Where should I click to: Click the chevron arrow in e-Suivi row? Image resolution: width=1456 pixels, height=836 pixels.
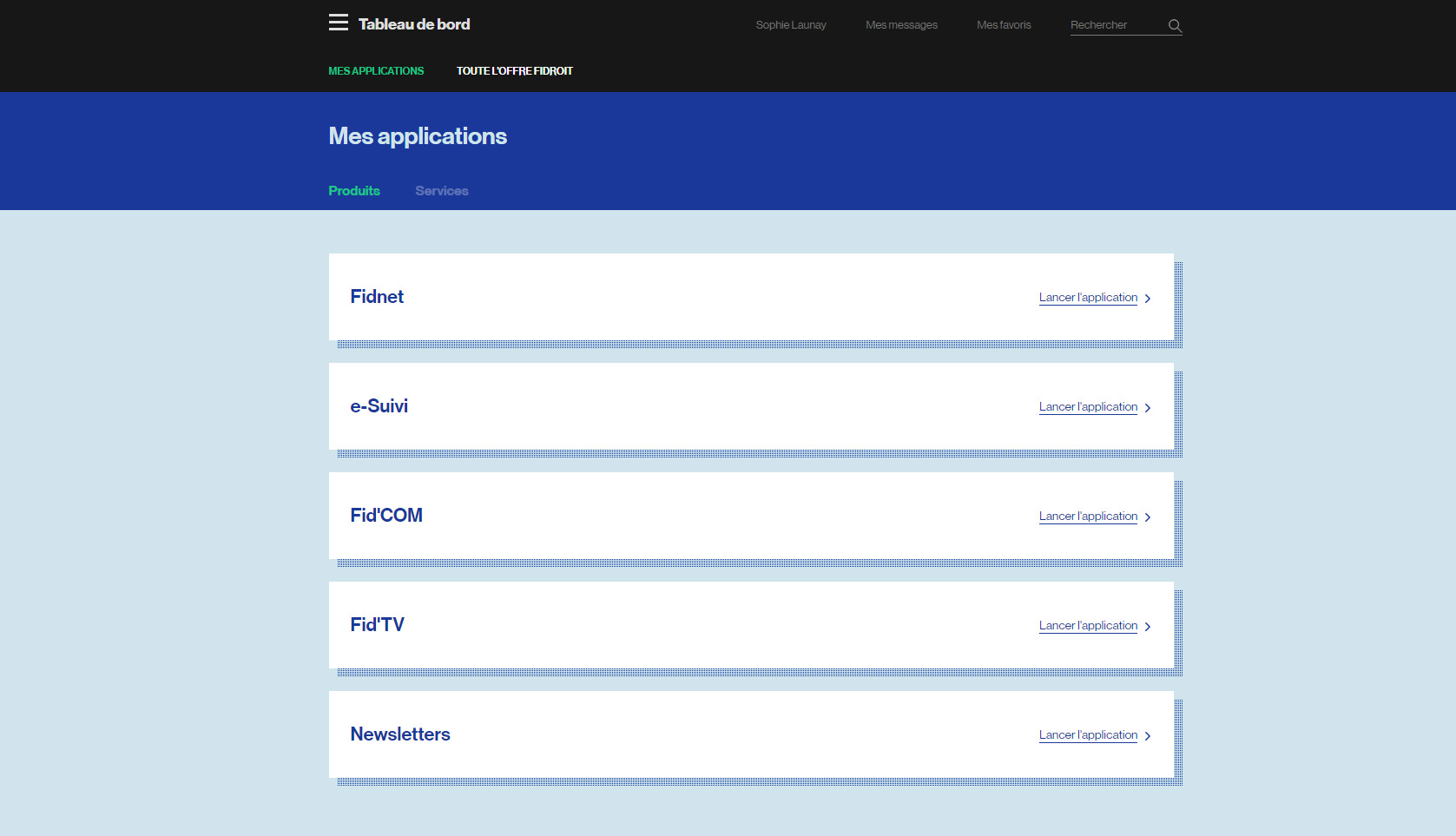(x=1148, y=408)
